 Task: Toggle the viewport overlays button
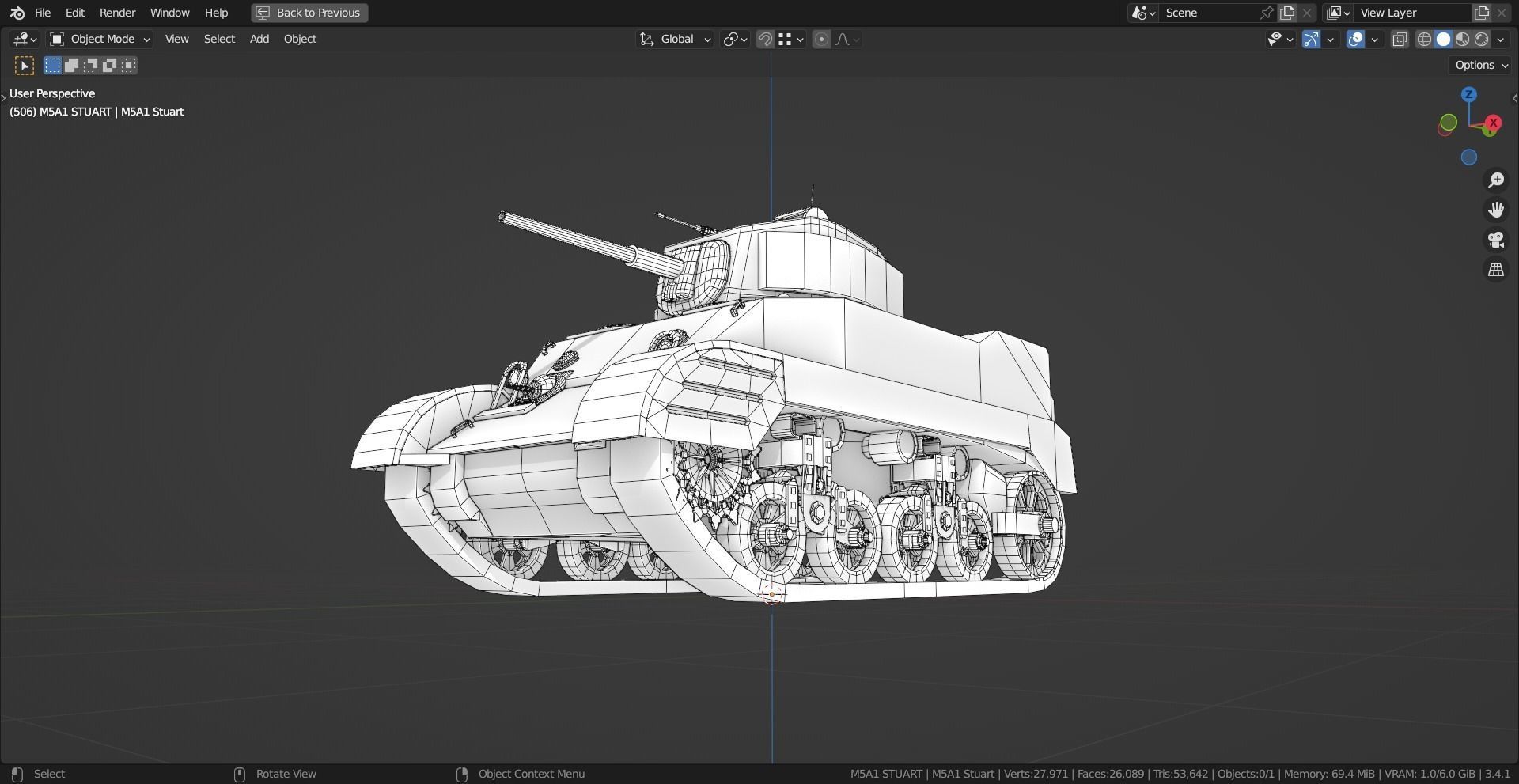1355,39
